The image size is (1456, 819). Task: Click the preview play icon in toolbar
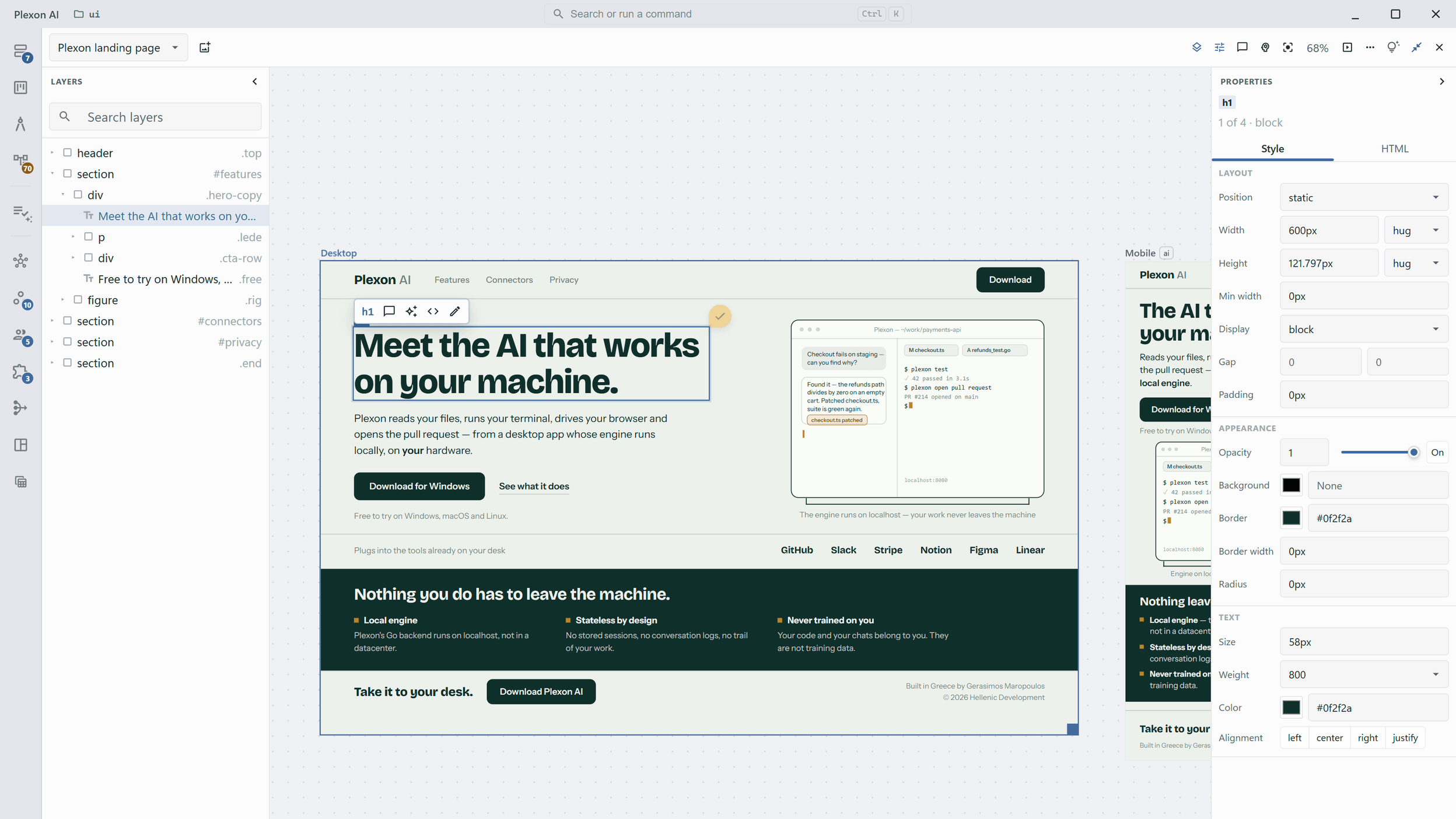pos(1347,47)
